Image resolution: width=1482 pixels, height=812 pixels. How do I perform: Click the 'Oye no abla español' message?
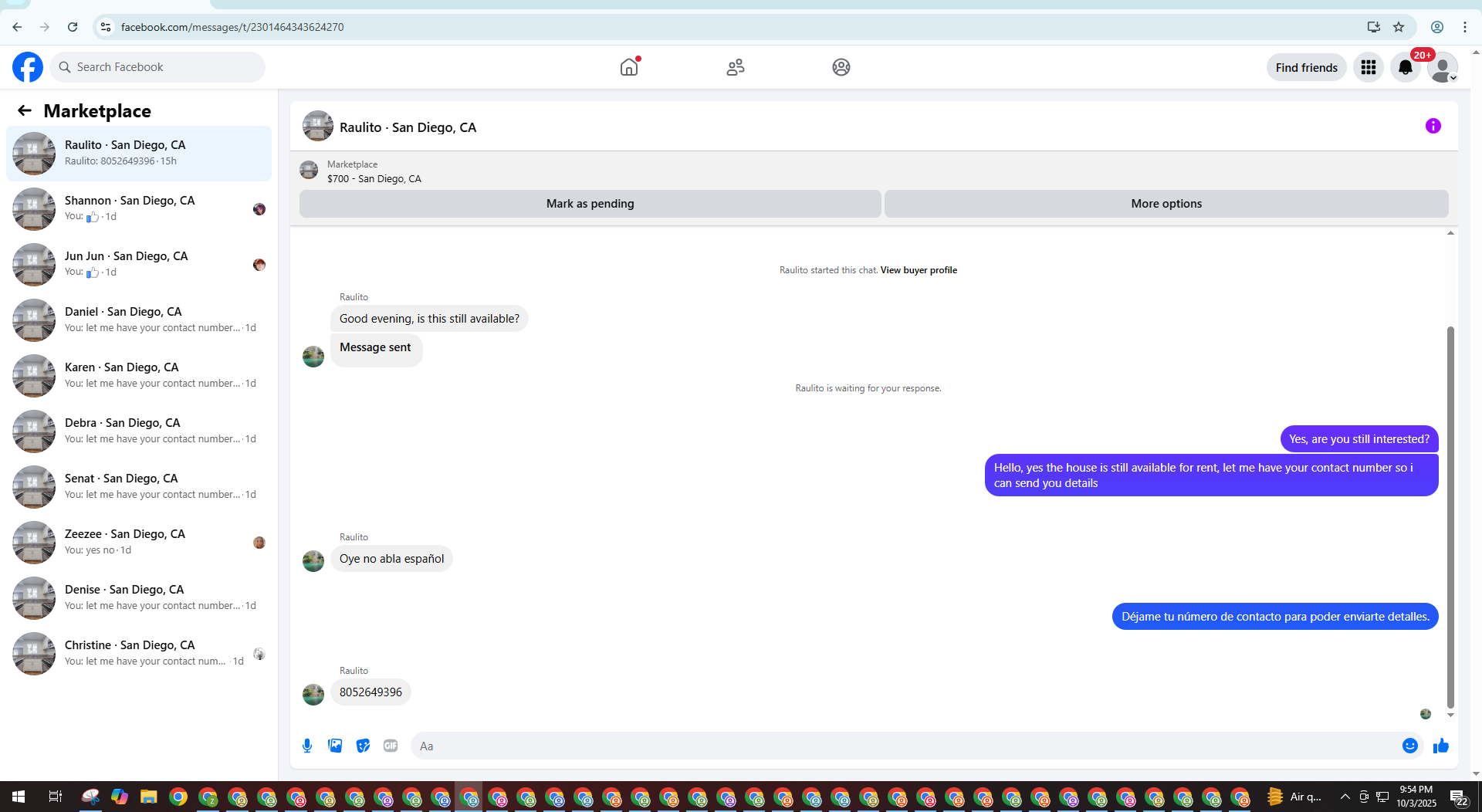pos(391,559)
